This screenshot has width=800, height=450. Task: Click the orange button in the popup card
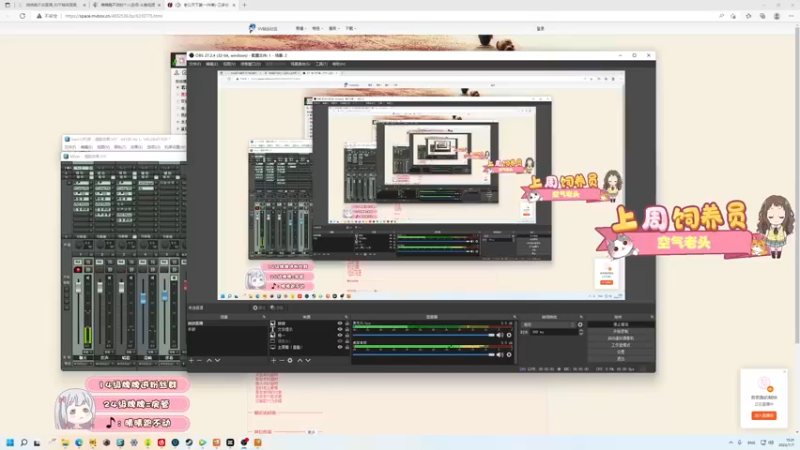[x=764, y=416]
